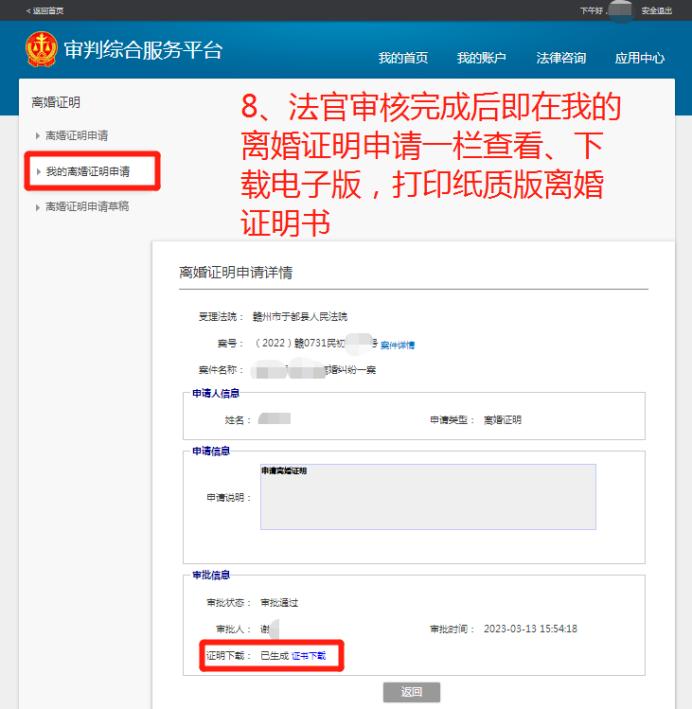
Task: Click the 证明下载 field label
Action: coord(228,656)
